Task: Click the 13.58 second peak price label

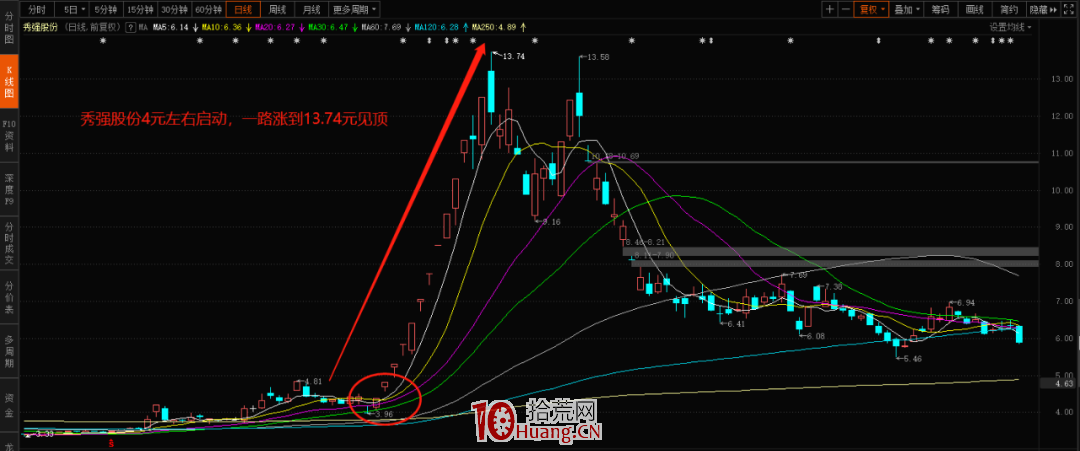Action: [597, 57]
